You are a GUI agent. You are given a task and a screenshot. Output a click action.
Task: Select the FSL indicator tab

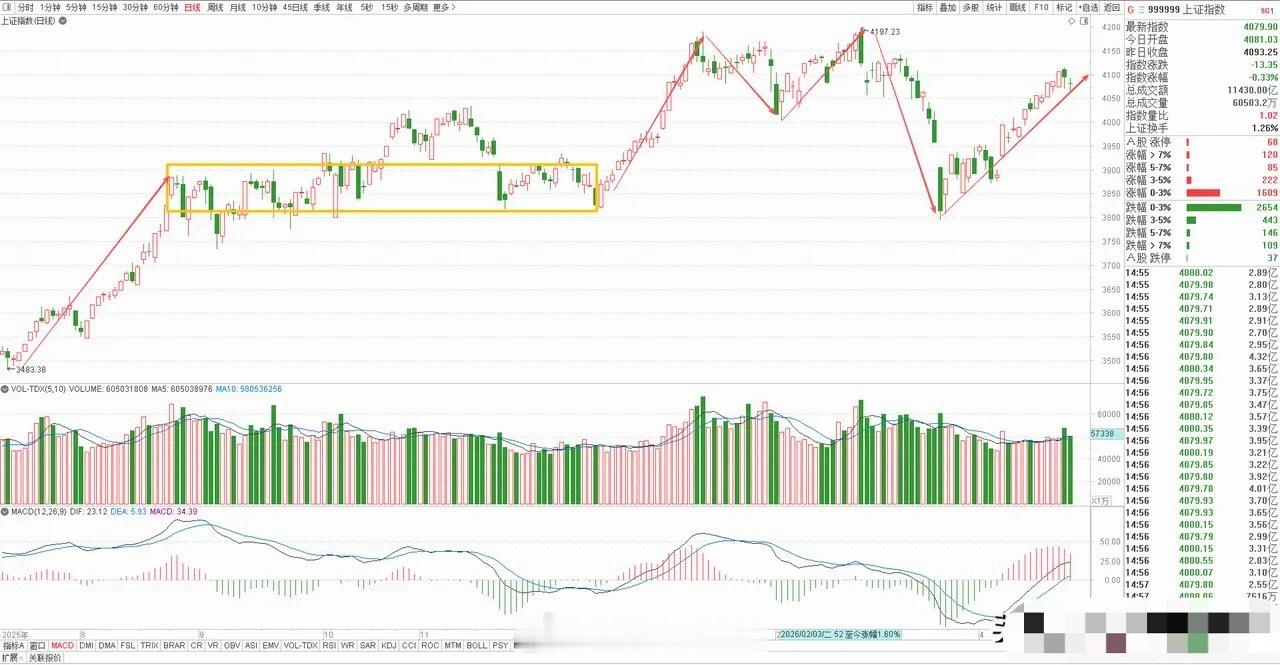(x=128, y=646)
